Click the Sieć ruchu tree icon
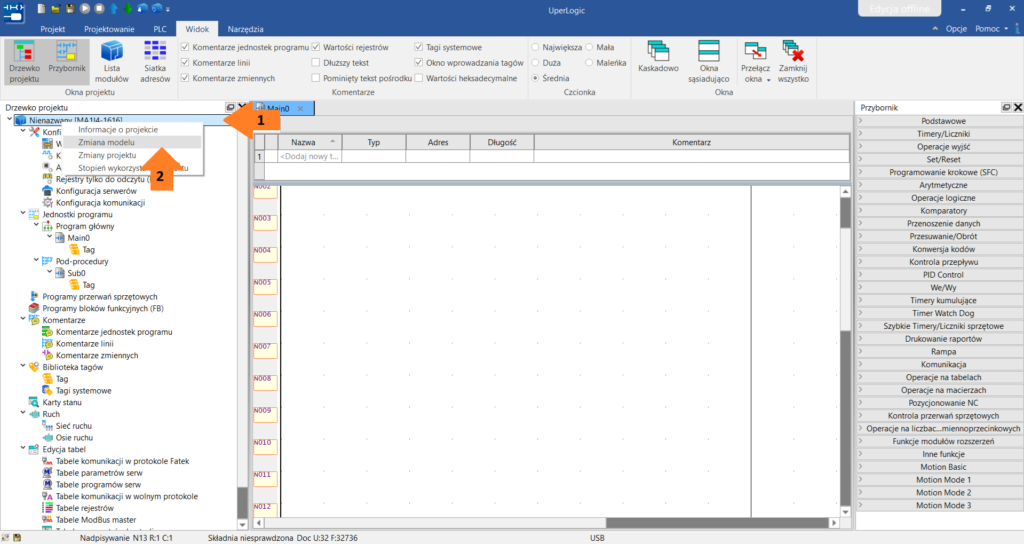Screen dimensions: 1024x544 (47, 426)
